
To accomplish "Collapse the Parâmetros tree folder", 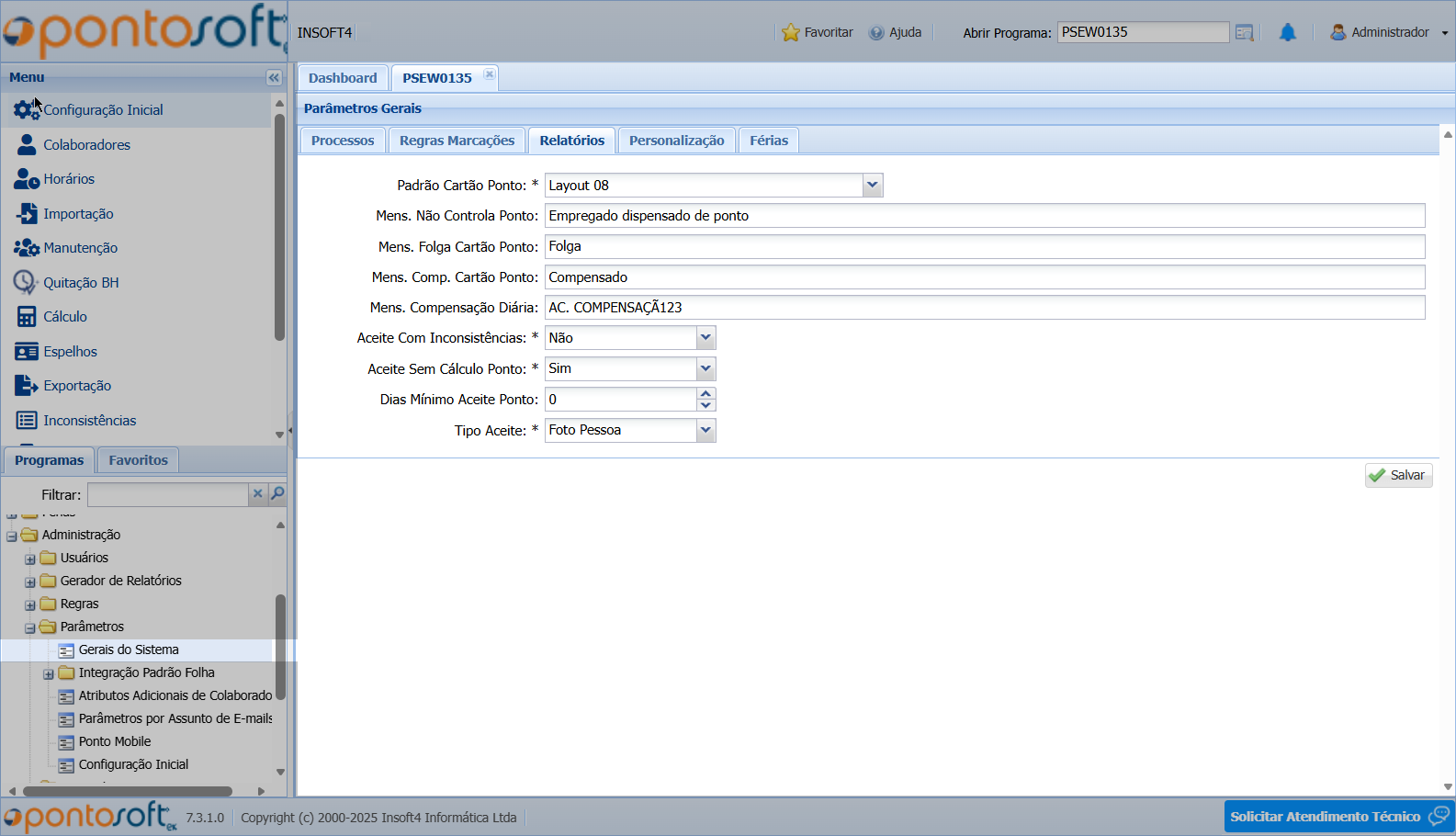I will [30, 628].
